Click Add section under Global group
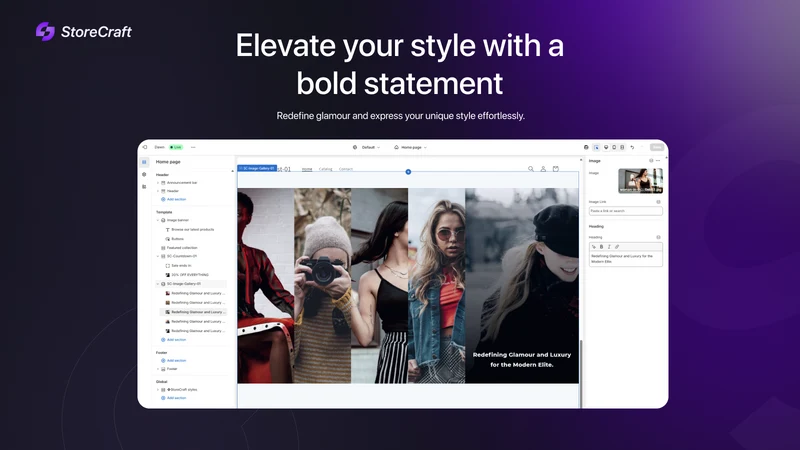The width and height of the screenshot is (800, 450). (173, 398)
